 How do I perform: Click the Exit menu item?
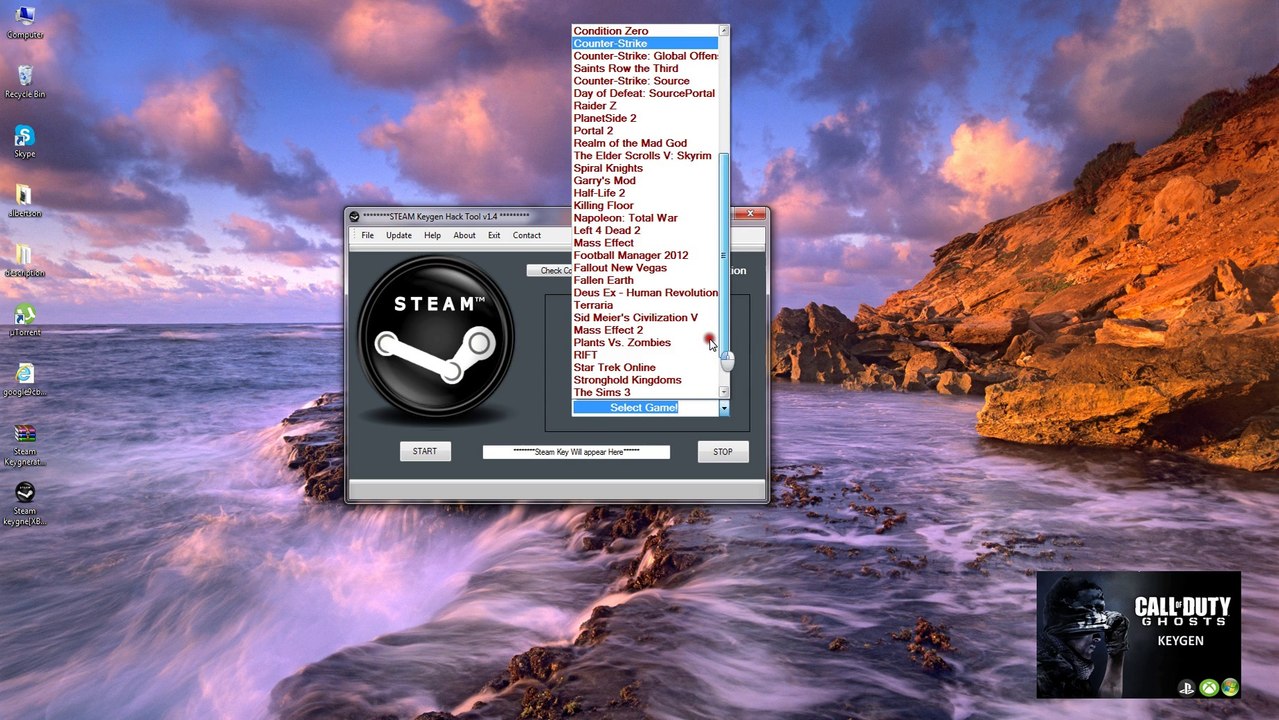[494, 236]
